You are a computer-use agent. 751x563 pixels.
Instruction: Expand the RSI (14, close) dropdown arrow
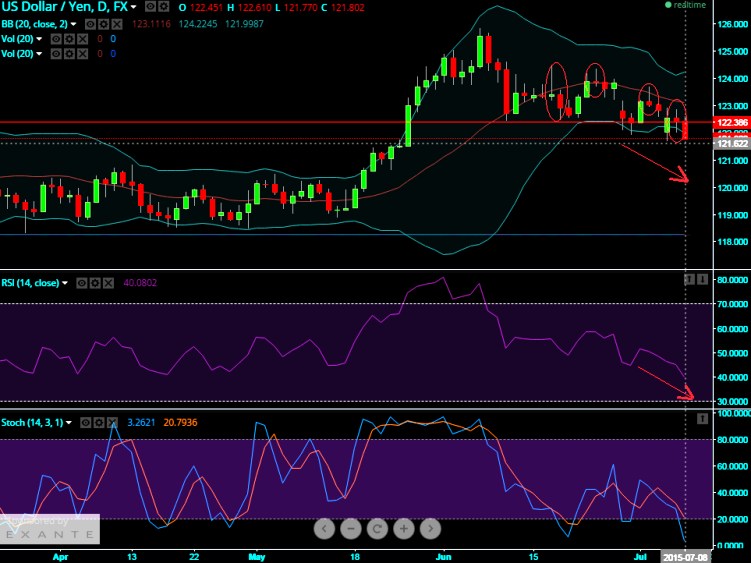pyautogui.click(x=65, y=283)
